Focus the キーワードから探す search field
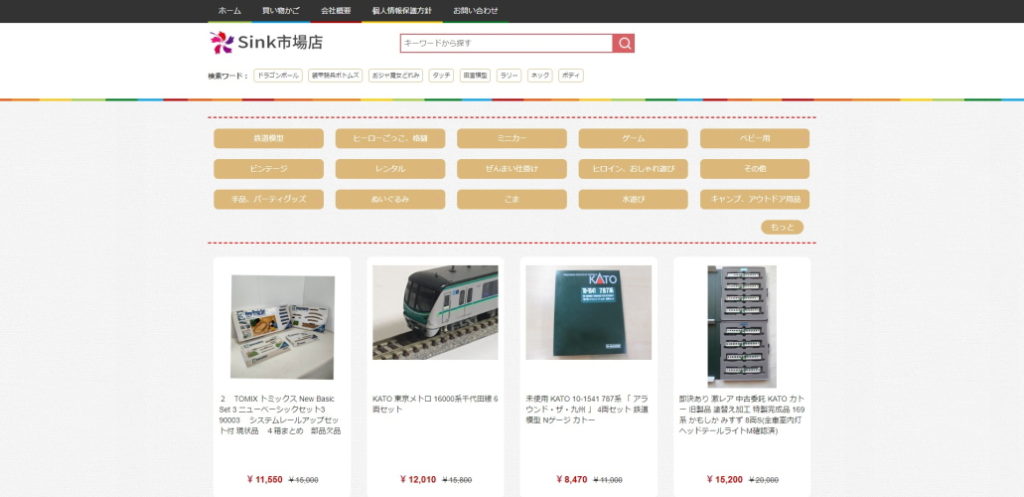1024x497 pixels. pos(506,43)
